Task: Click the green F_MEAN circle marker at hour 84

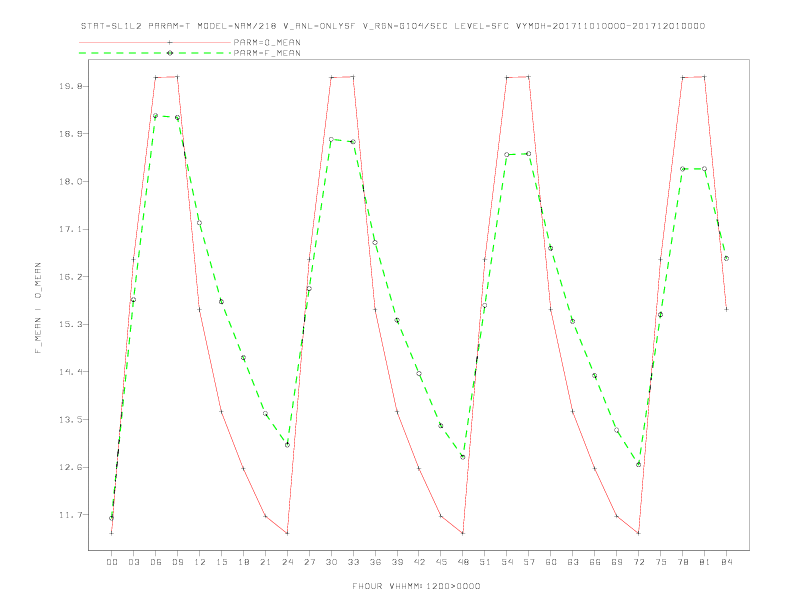Action: tap(726, 258)
